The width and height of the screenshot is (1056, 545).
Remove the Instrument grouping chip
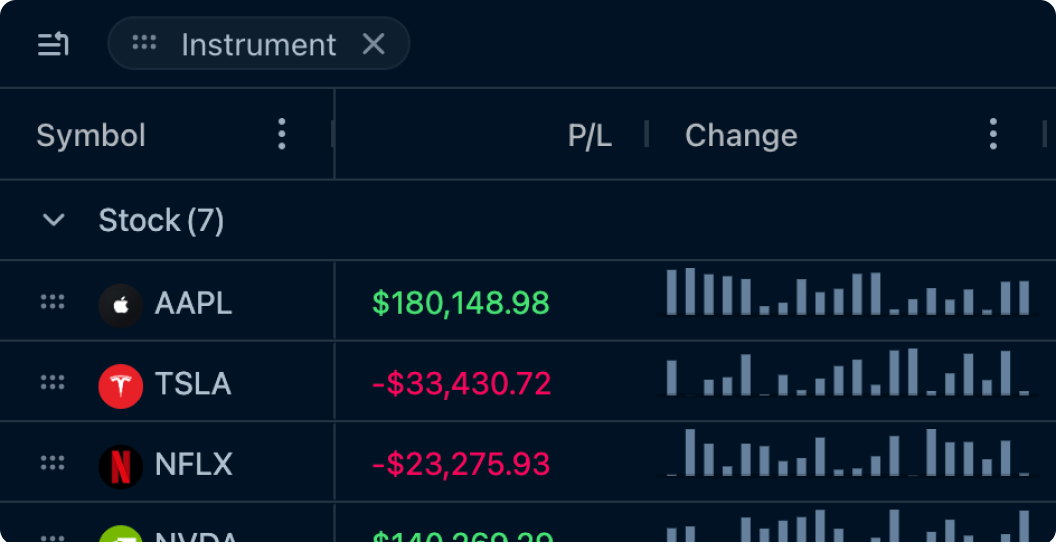pos(373,44)
